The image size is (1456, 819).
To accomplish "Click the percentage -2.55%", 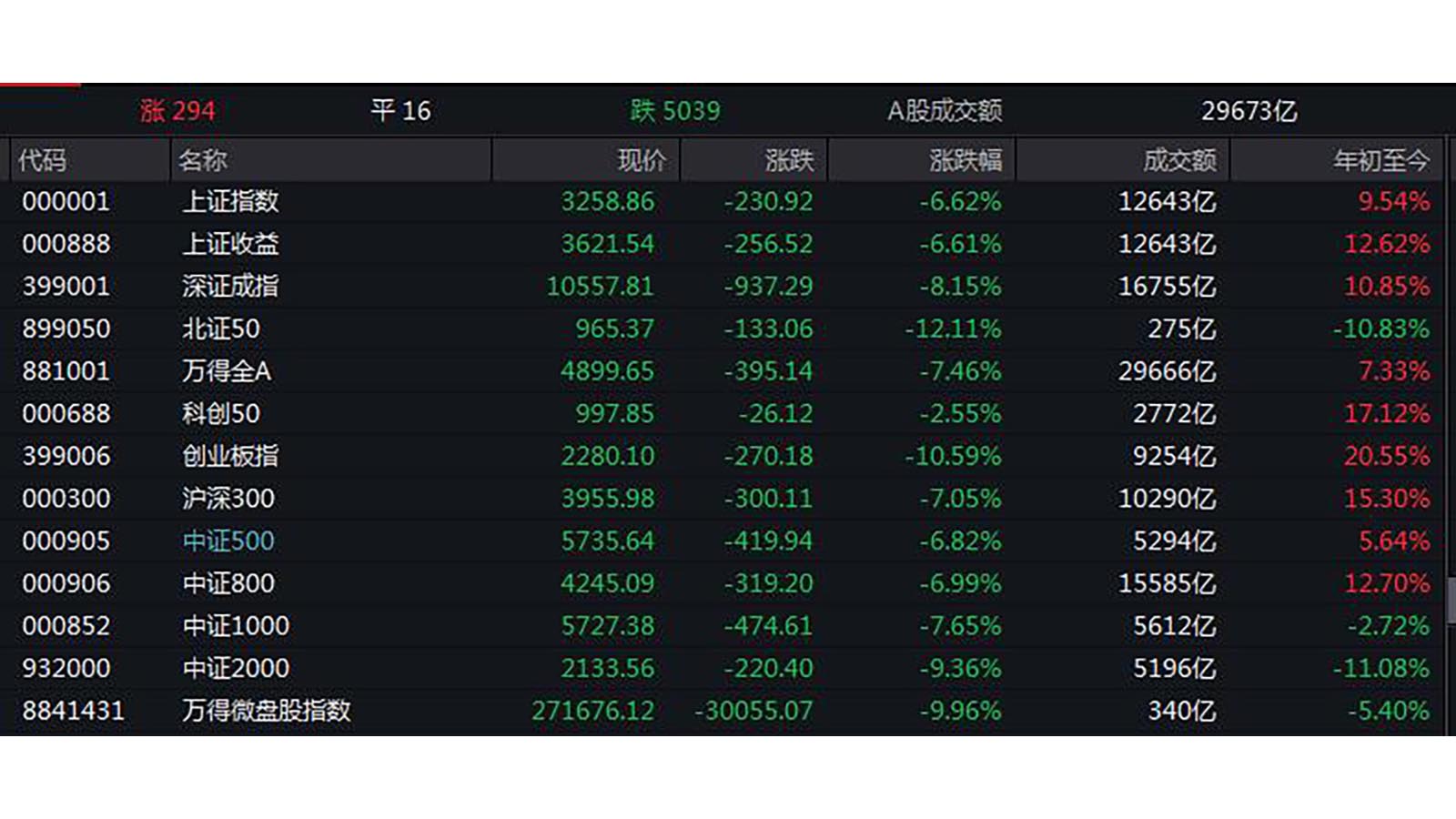I will [960, 413].
